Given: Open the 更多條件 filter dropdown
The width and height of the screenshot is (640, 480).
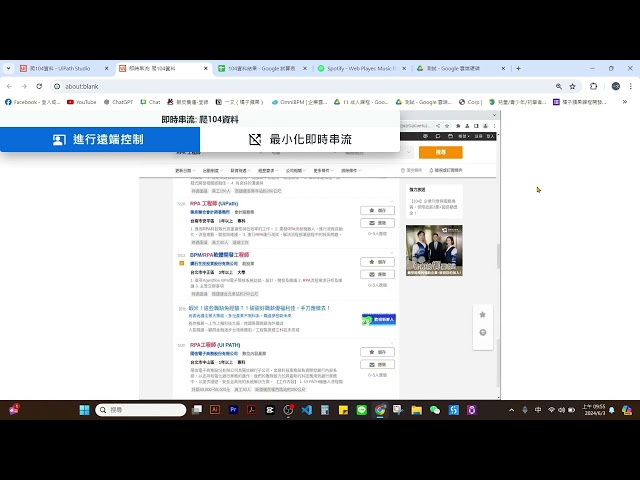Looking at the screenshot, I should pyautogui.click(x=324, y=171).
